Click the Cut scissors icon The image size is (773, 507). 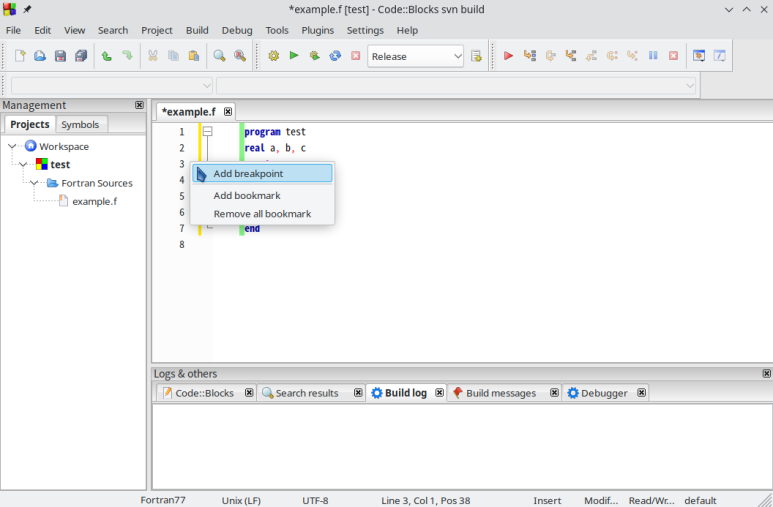153,56
